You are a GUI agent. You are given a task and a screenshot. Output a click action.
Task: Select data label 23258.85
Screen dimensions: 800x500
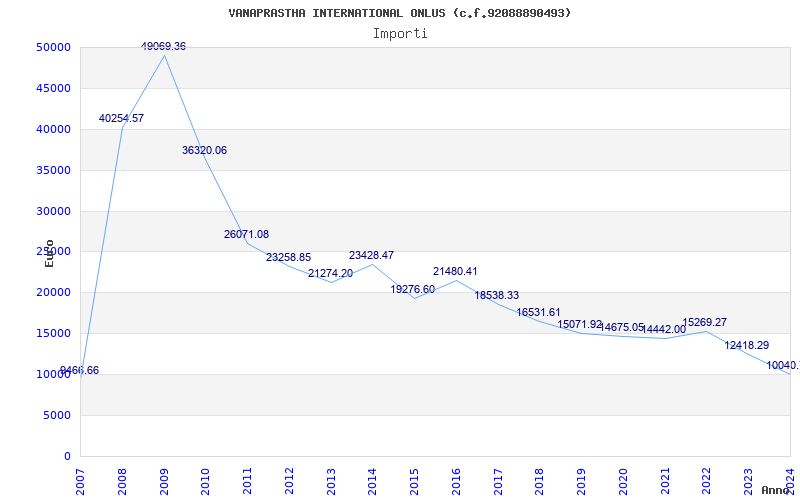point(288,258)
